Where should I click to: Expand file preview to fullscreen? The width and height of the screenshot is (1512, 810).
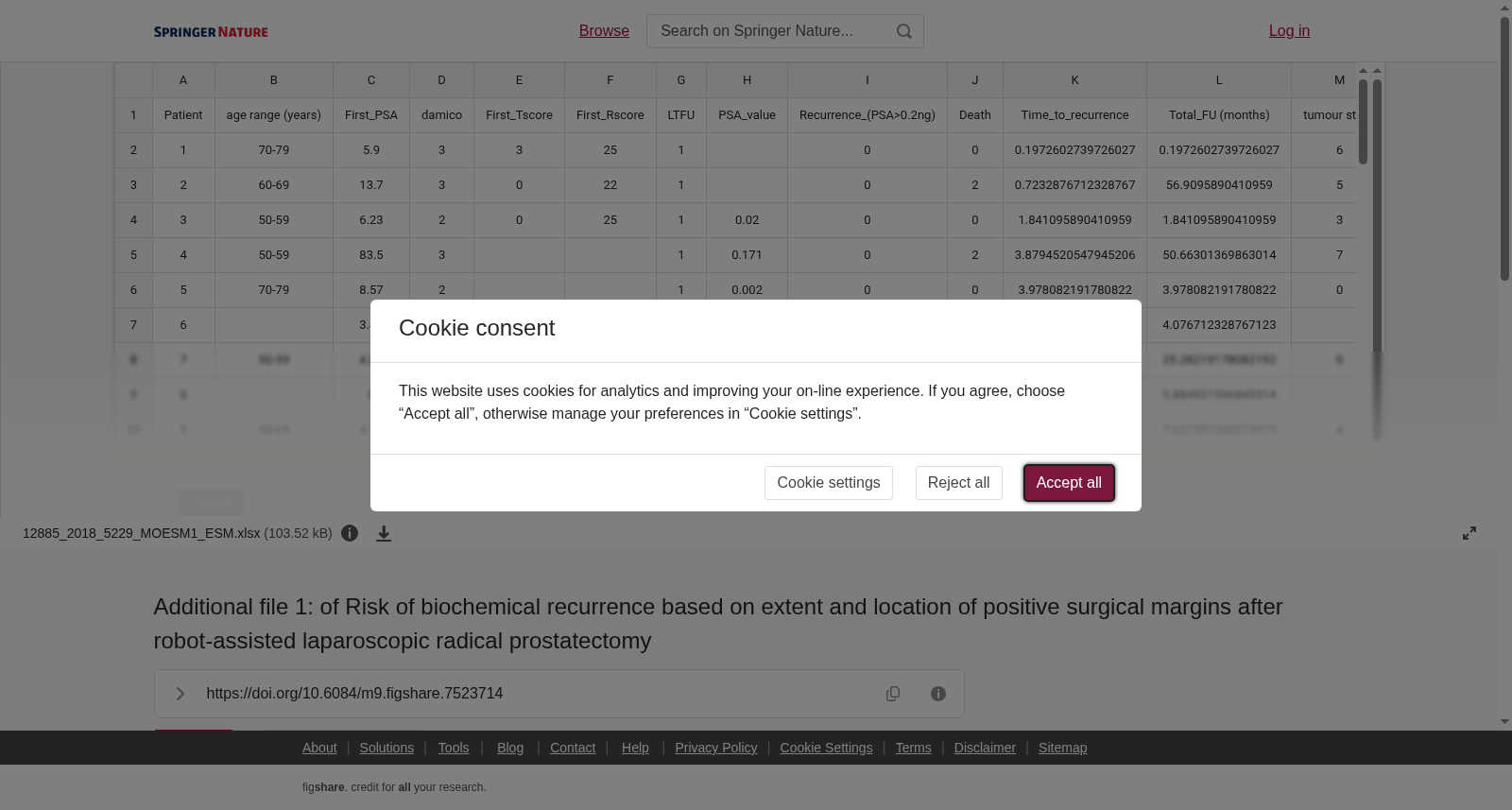(1469, 533)
